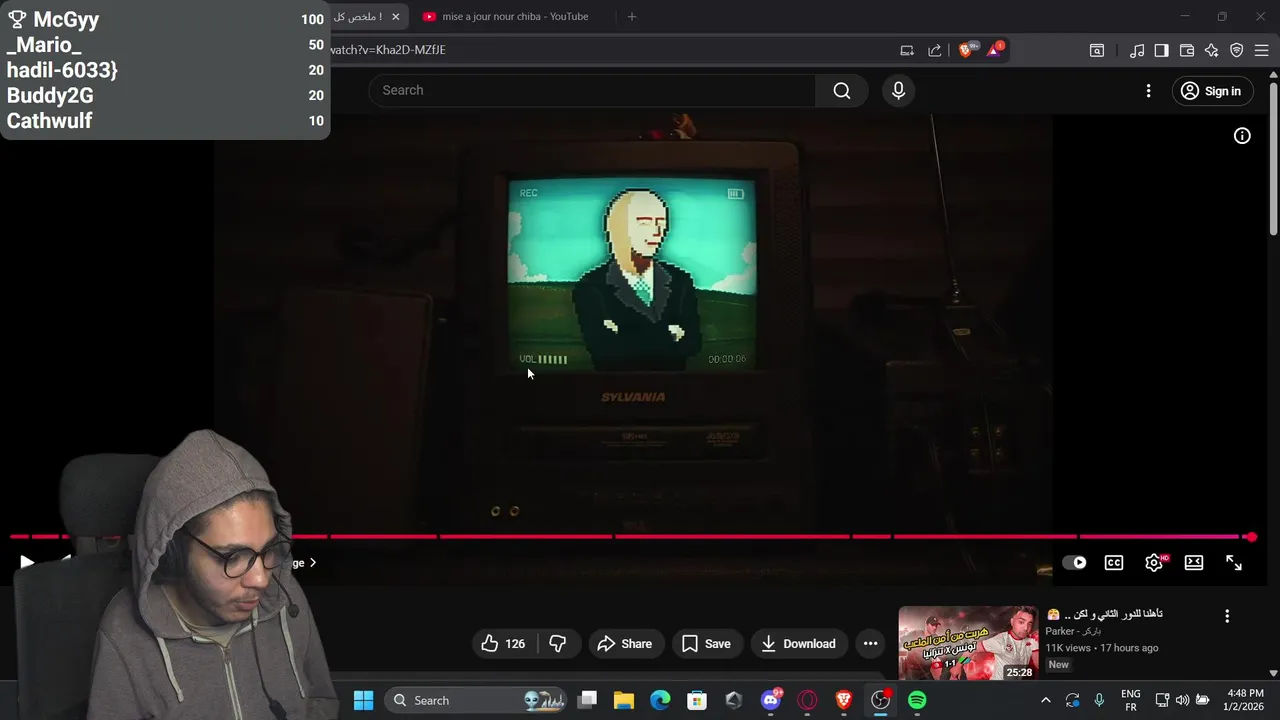Open options menu for Parker's recommended video
The image size is (1280, 720).
pyautogui.click(x=1227, y=617)
